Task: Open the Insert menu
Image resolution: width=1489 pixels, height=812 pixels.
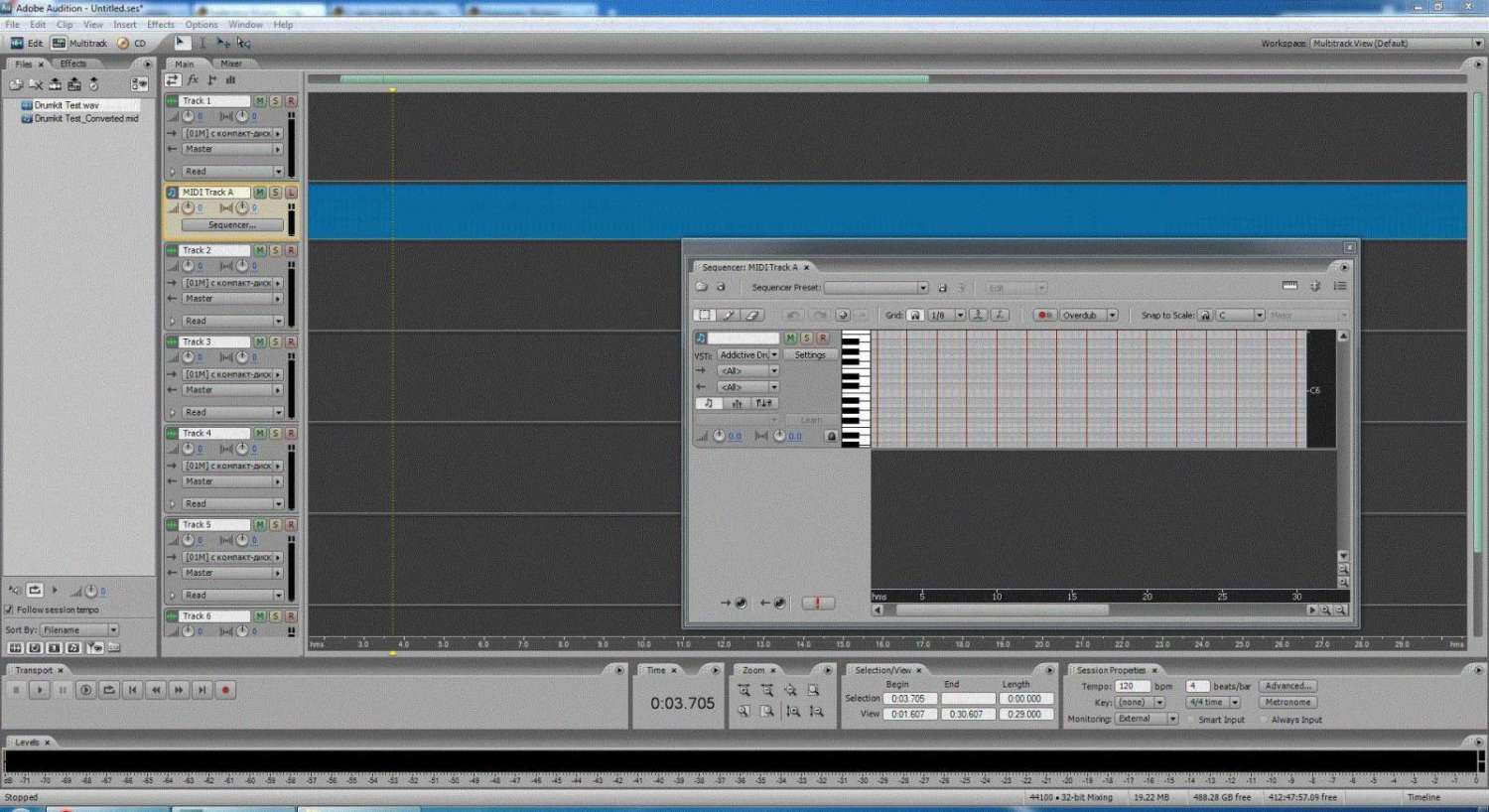Action: point(125,25)
